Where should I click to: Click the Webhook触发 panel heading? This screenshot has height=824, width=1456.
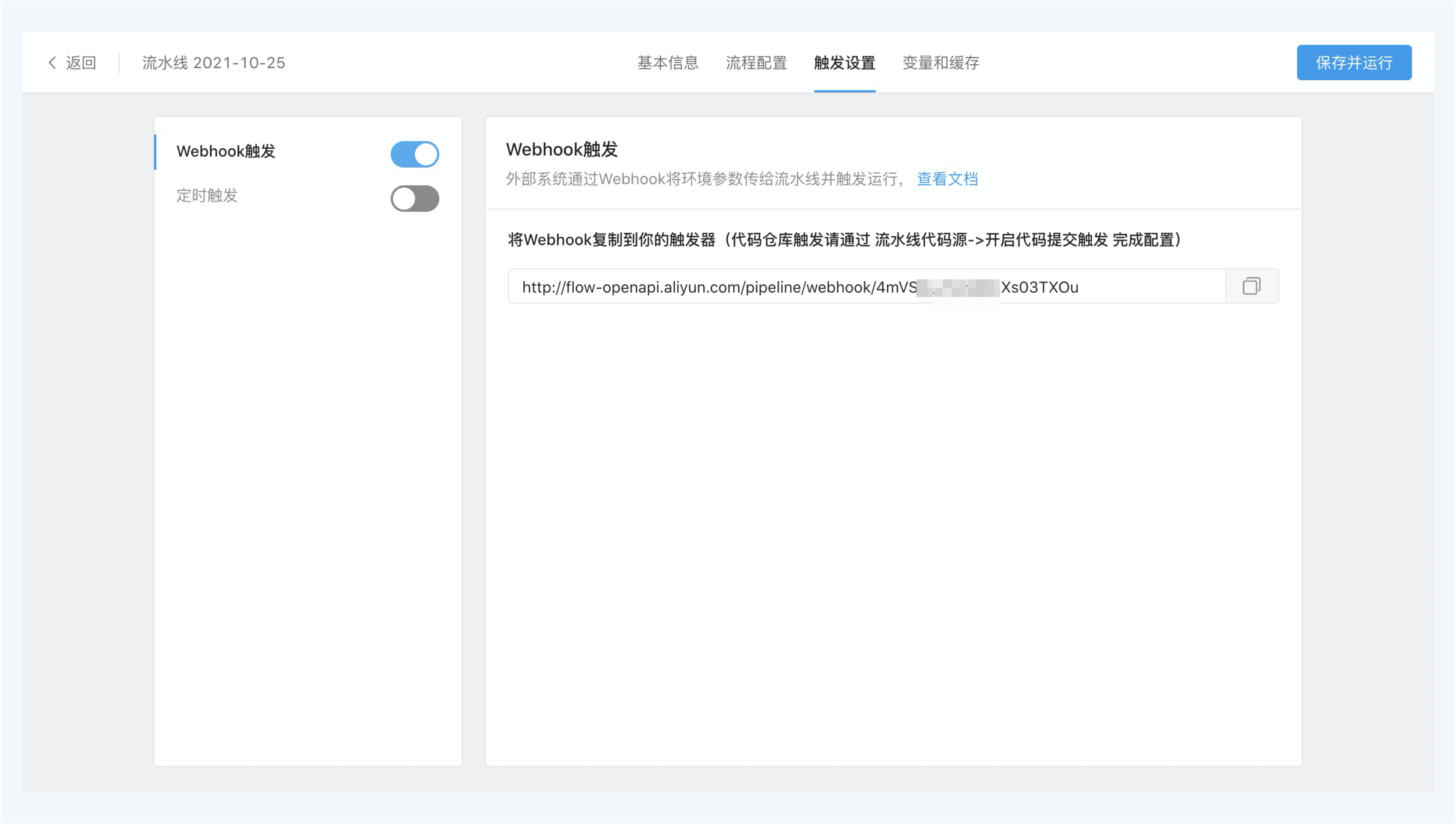561,150
